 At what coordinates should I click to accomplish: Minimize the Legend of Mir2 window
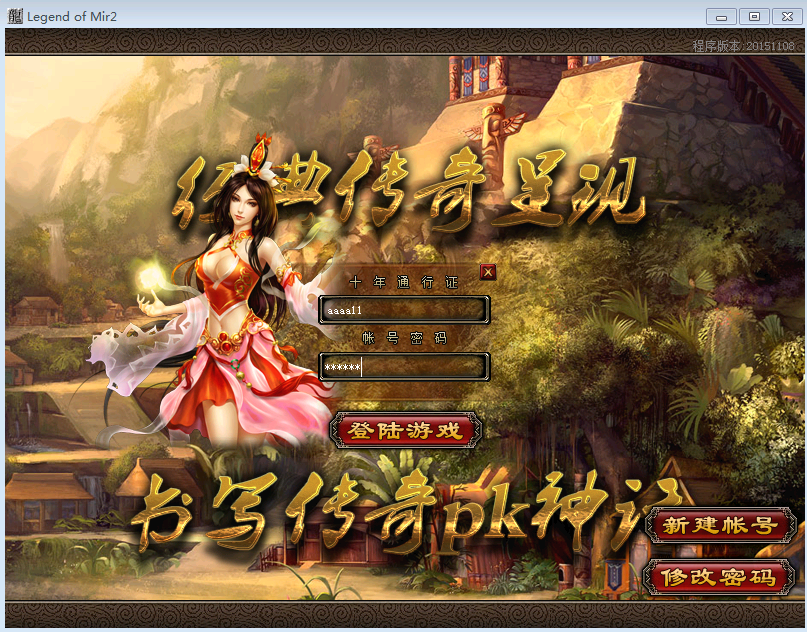721,16
